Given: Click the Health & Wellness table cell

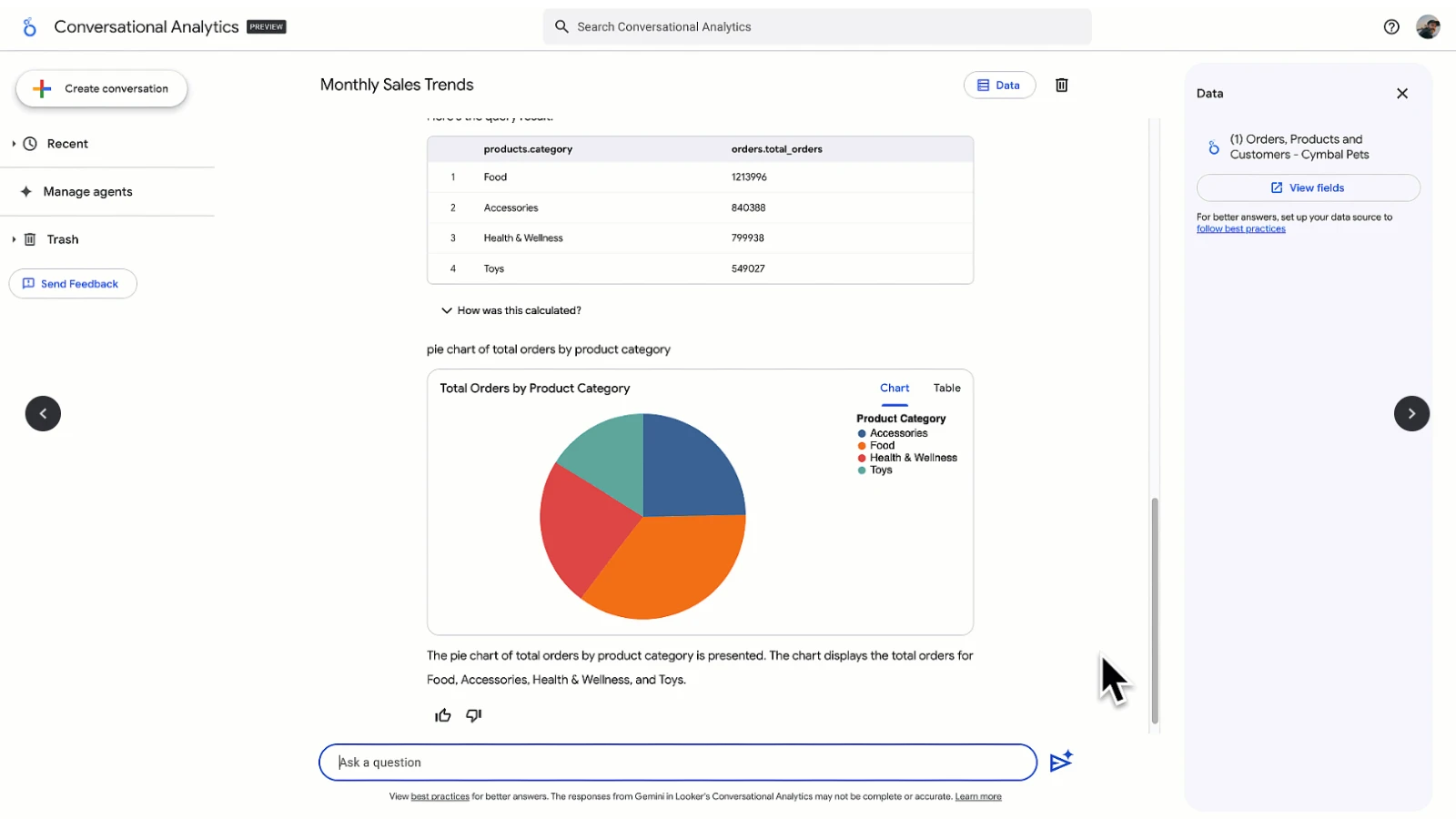Looking at the screenshot, I should (523, 238).
